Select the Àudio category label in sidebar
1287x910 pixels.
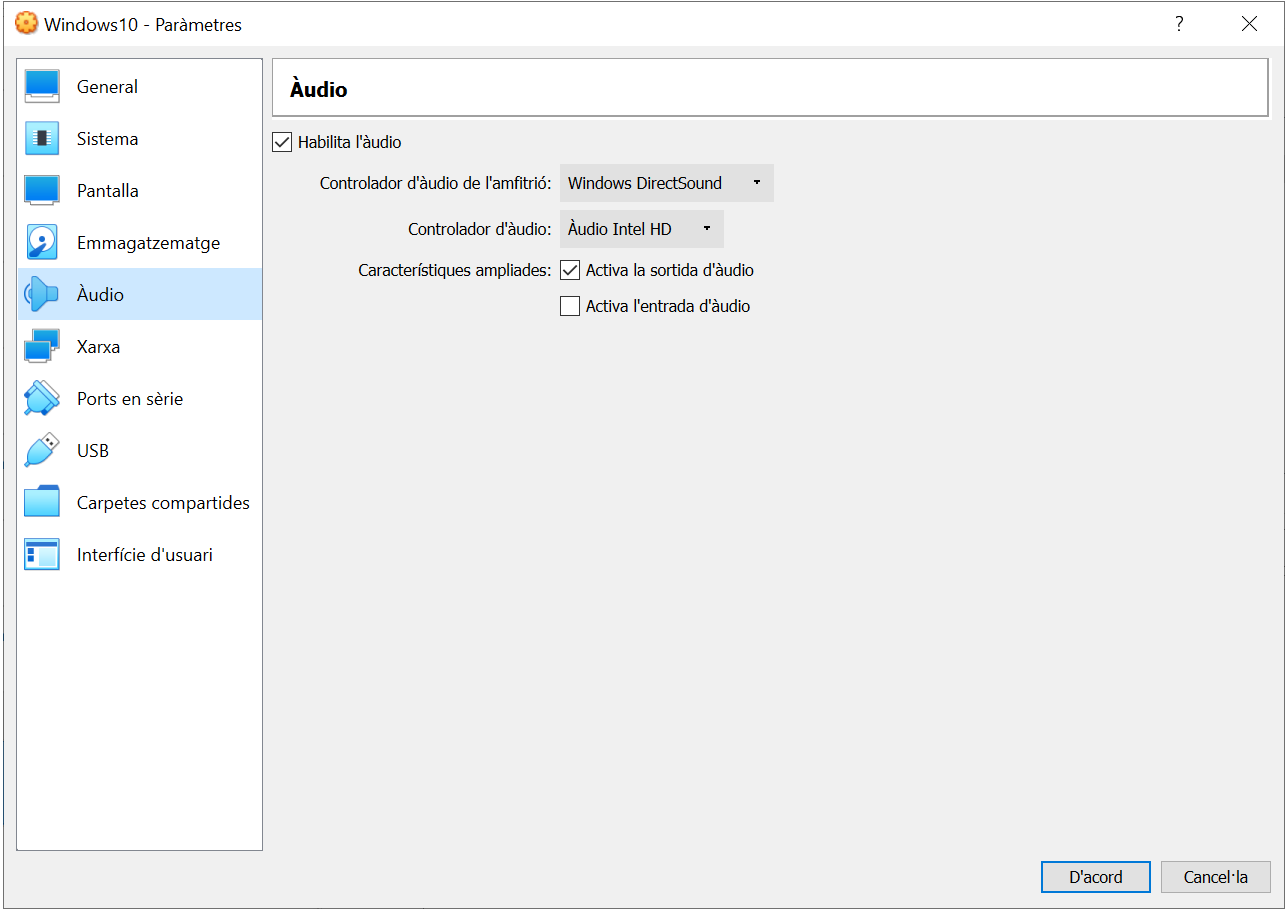point(100,295)
